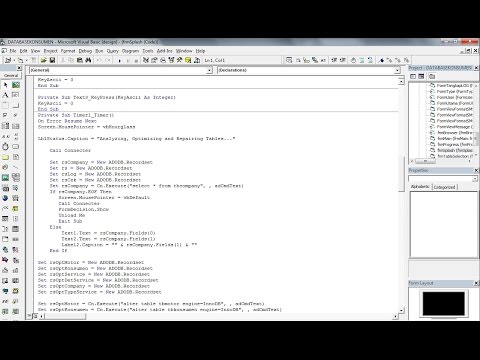The width and height of the screenshot is (480, 360).
Task: Click the Toggle Breakpoint hand icon
Action: click(x=353, y=60)
